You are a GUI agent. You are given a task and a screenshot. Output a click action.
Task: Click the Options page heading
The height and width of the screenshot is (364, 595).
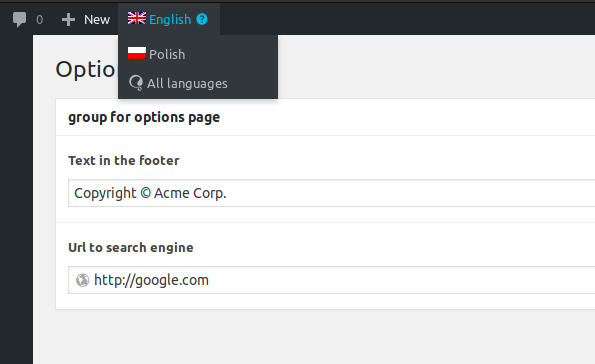click(x=86, y=69)
